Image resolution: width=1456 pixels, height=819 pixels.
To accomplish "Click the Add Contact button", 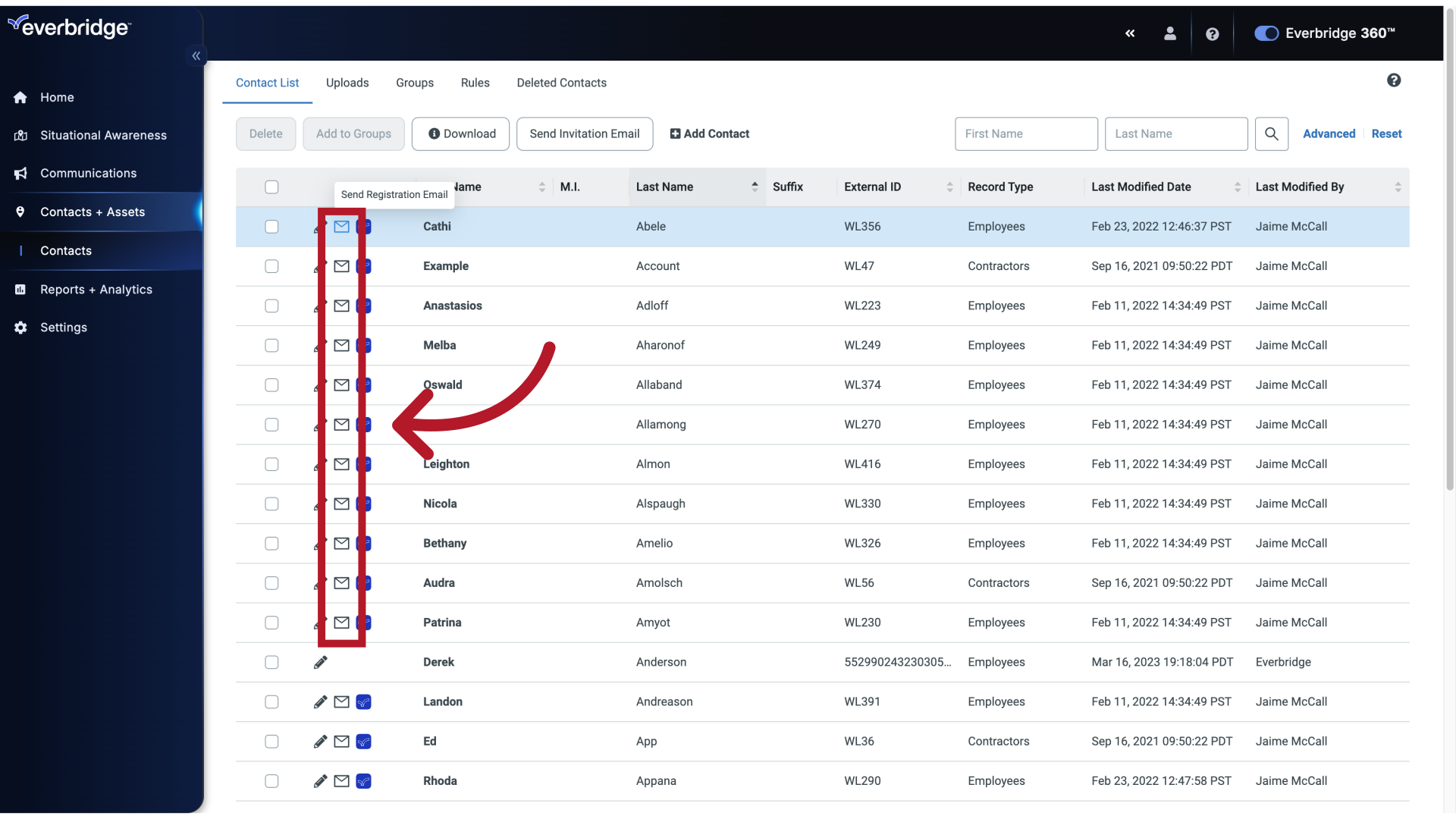I will pos(710,133).
